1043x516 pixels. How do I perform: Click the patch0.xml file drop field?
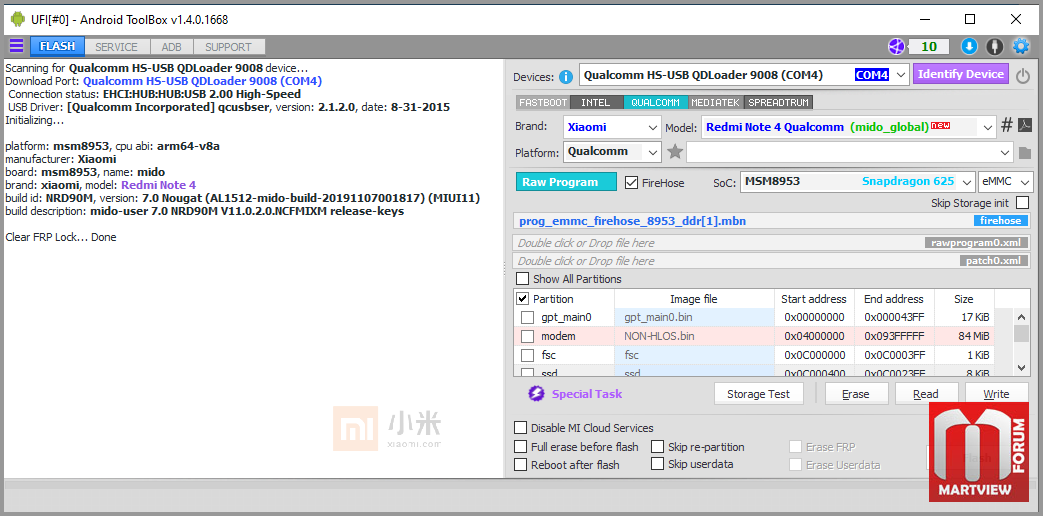[772, 261]
